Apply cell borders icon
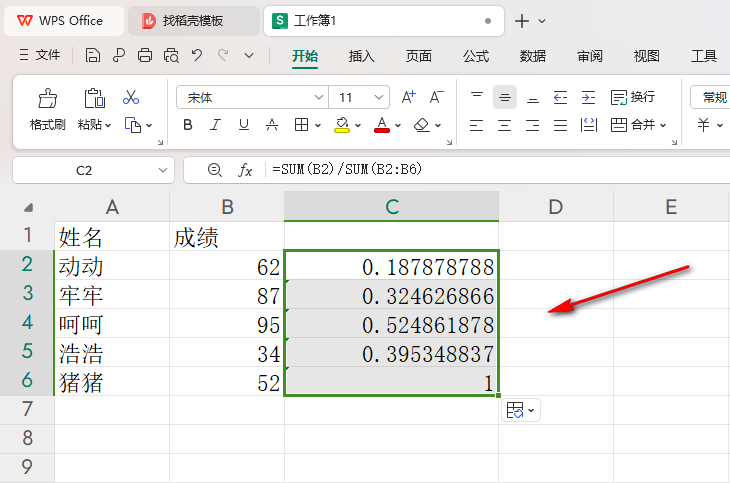This screenshot has width=730, height=483. pos(301,125)
